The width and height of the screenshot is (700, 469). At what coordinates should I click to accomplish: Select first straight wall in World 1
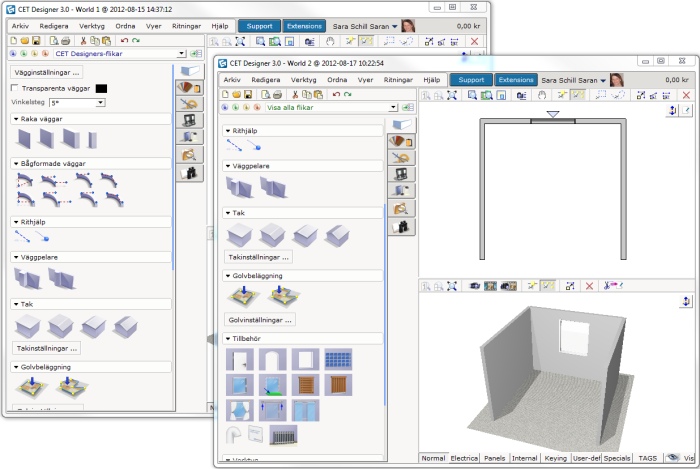point(24,139)
